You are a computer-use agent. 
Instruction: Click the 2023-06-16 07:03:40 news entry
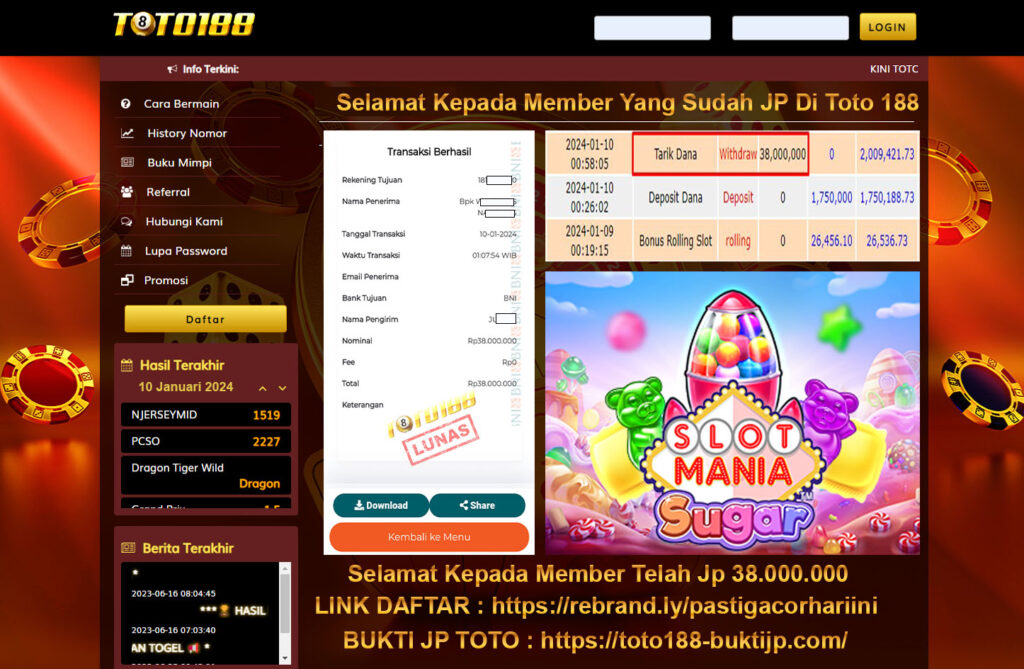point(173,630)
